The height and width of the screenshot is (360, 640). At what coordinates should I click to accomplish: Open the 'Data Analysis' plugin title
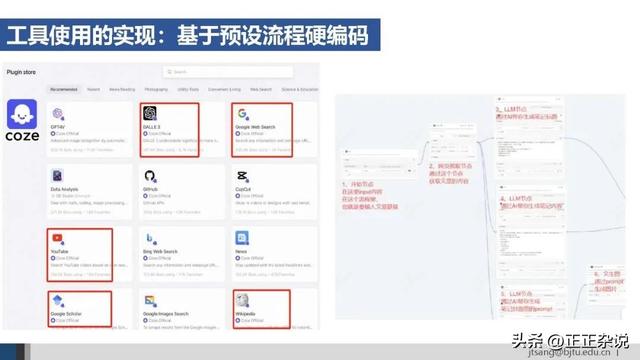point(64,189)
